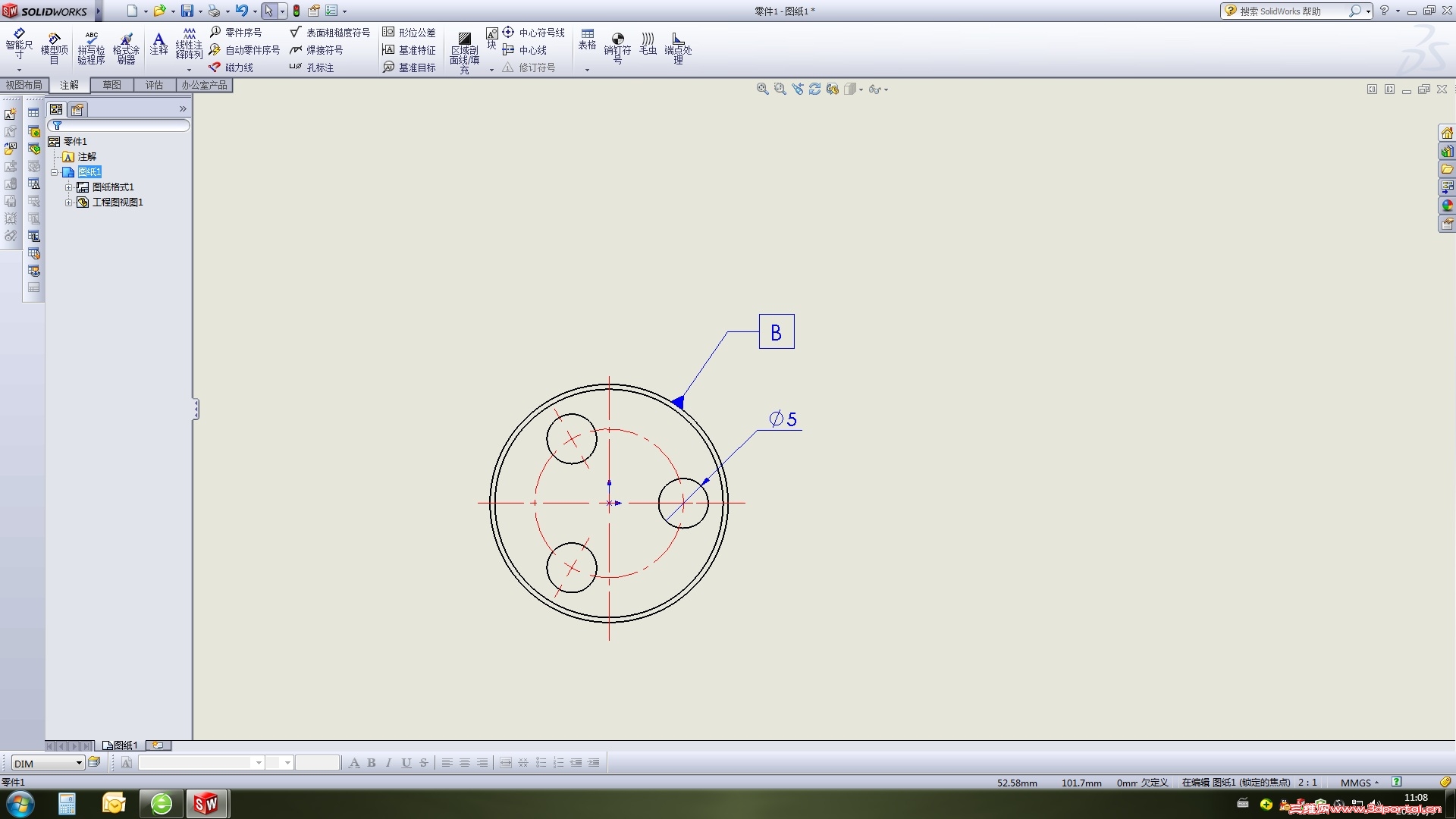Center-align the text
1456x819 pixels.
(465, 763)
